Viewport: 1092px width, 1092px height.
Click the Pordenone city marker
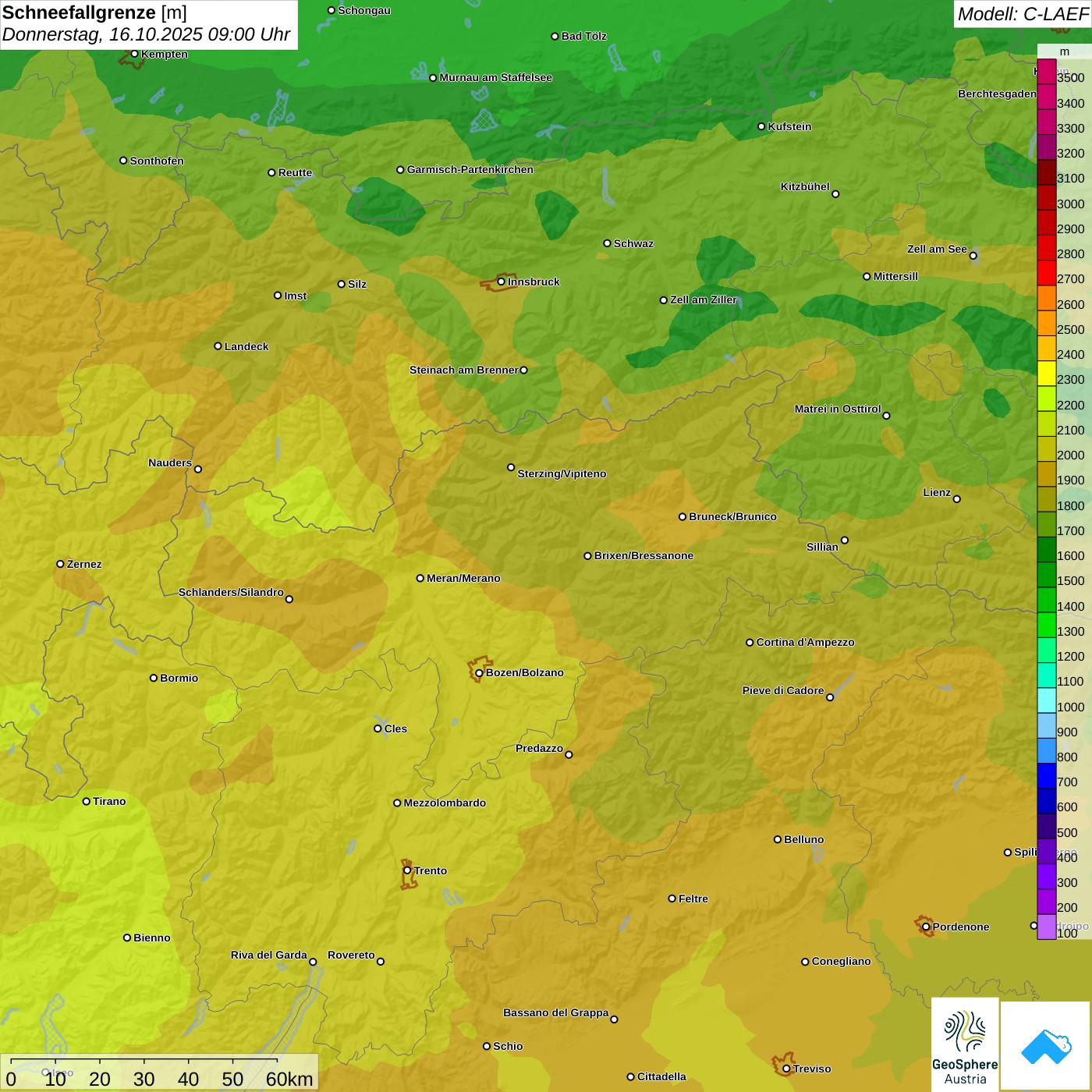tap(926, 927)
